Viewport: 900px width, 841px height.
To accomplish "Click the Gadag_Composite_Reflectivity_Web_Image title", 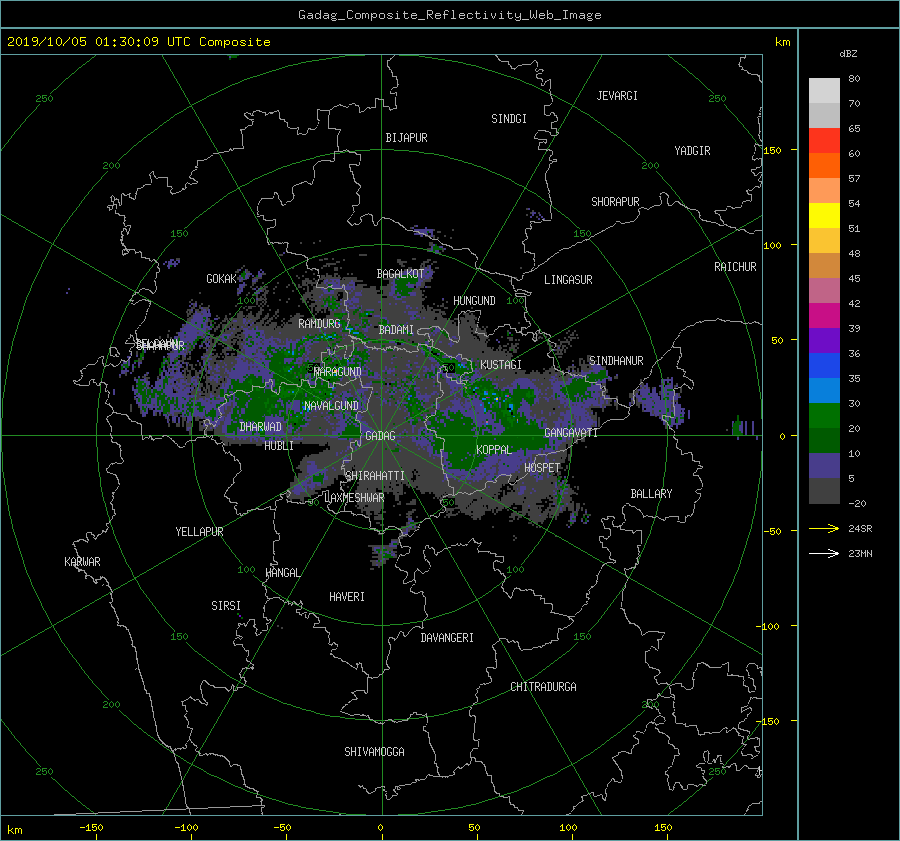I will point(449,15).
